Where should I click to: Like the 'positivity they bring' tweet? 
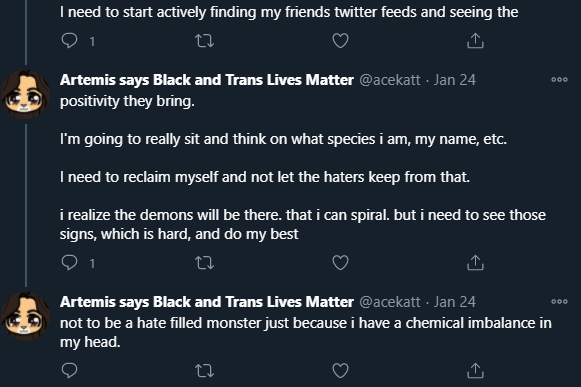(340, 263)
